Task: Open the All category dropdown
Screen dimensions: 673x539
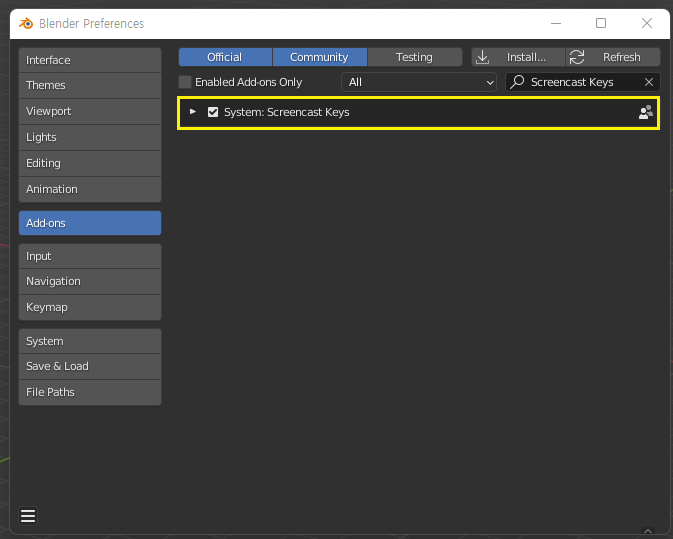Action: point(419,82)
